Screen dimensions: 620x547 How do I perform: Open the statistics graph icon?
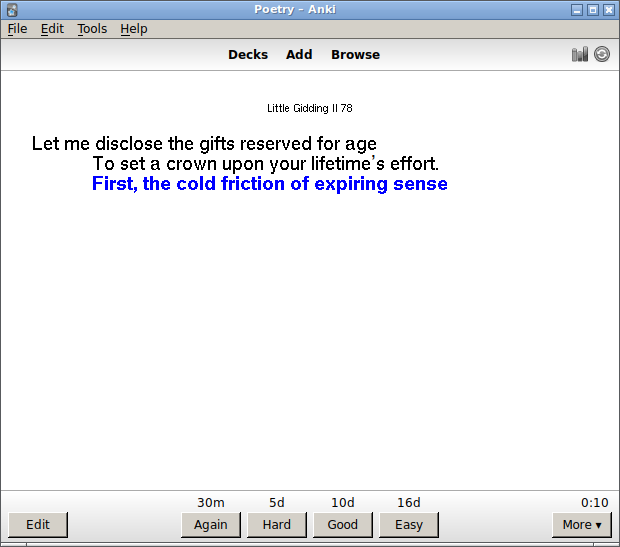(x=580, y=54)
